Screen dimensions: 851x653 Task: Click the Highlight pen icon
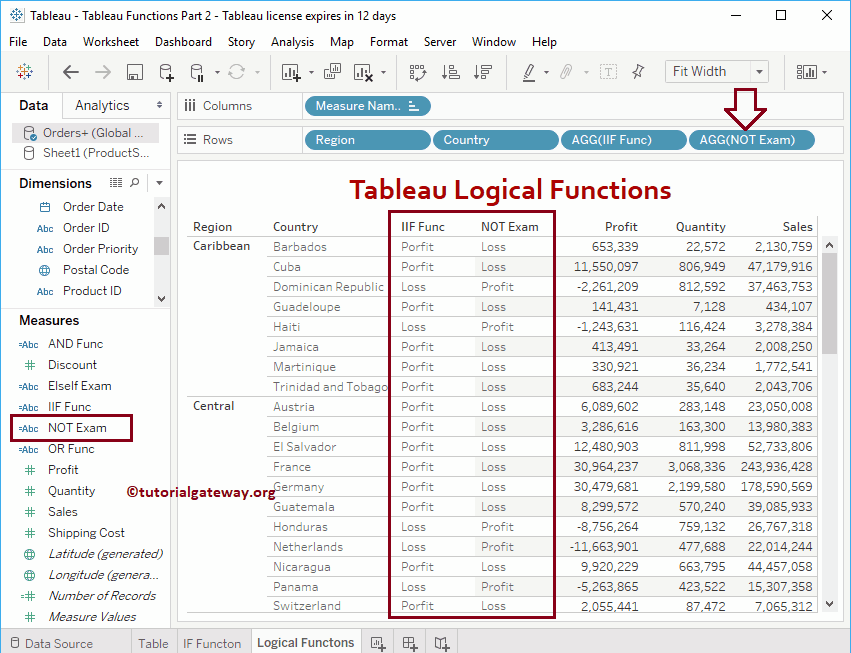tap(529, 72)
